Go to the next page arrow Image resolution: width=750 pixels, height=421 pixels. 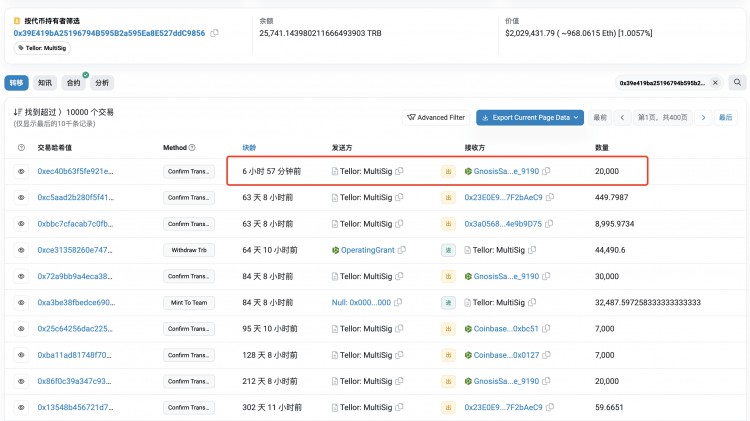[703, 117]
